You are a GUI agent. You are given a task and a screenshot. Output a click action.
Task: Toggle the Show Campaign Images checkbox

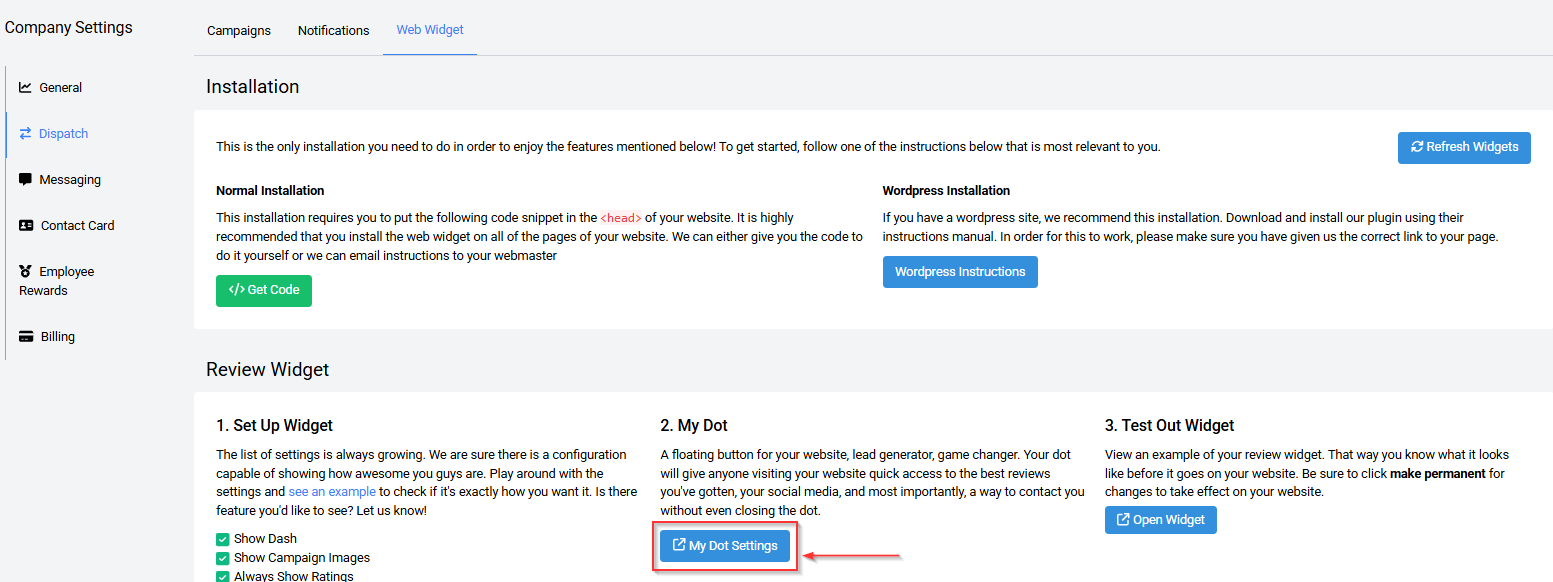click(x=223, y=558)
